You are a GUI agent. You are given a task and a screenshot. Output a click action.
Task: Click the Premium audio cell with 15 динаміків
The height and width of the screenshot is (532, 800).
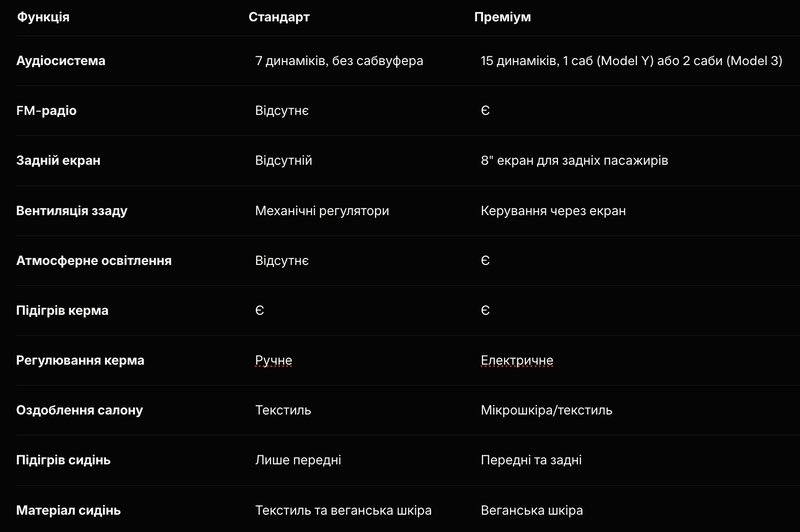click(631, 61)
